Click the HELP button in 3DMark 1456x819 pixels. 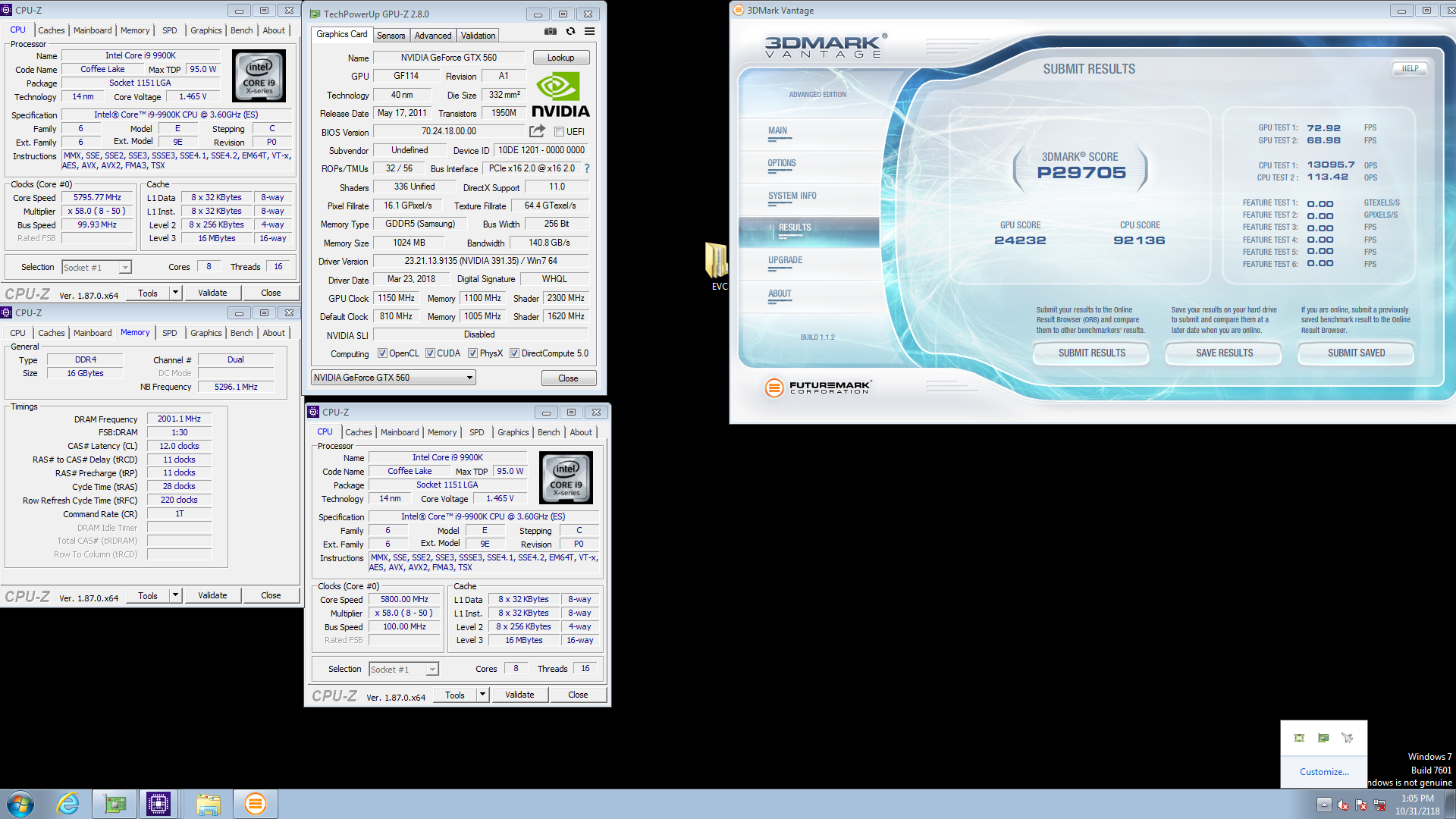(x=1410, y=68)
